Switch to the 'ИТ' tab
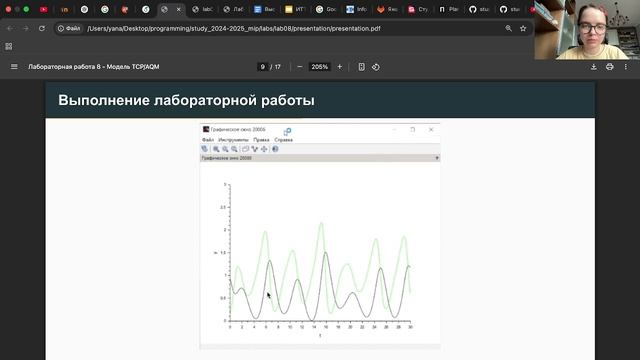This screenshot has width=640, height=360. (295, 9)
